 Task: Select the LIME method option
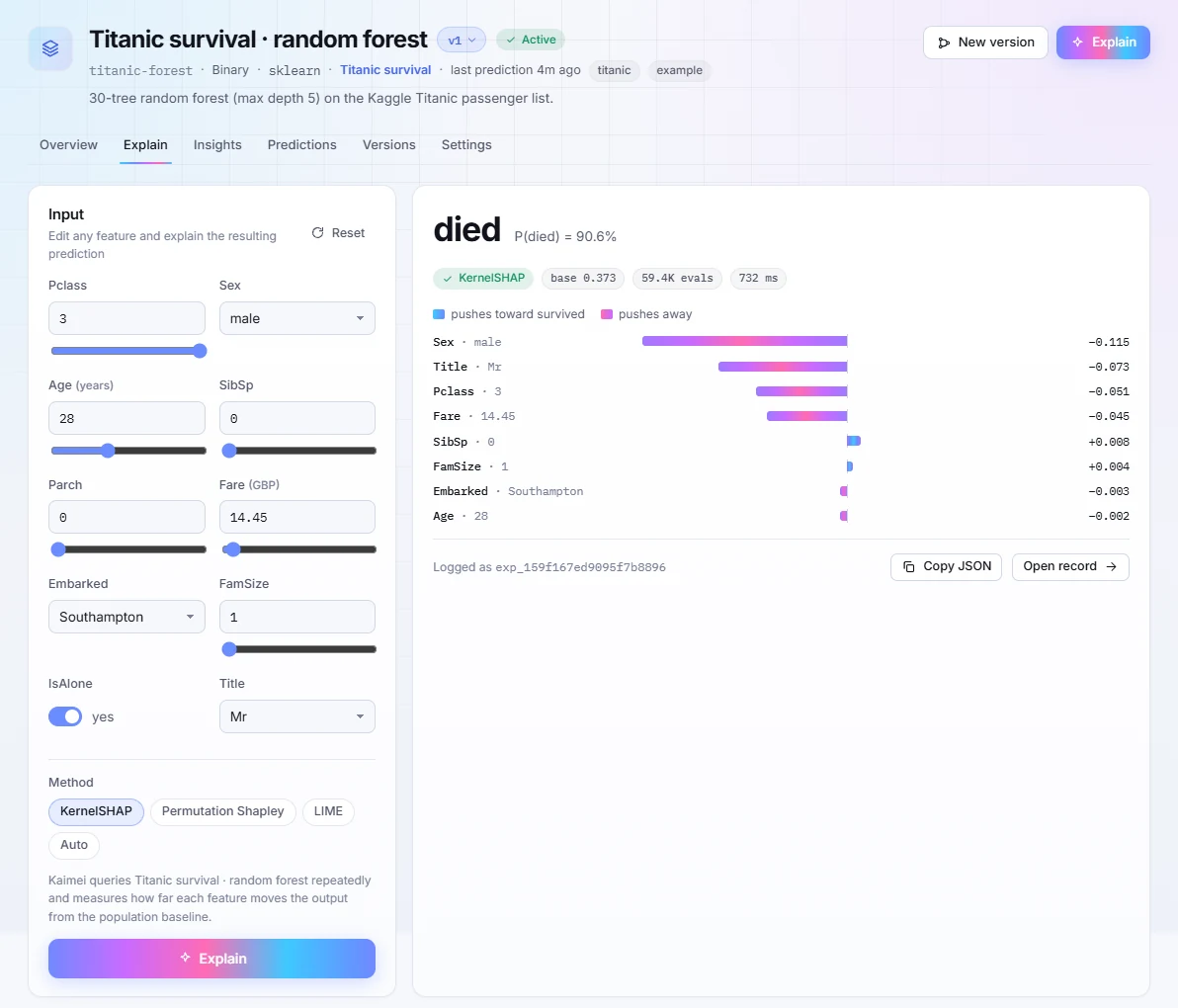coord(328,811)
